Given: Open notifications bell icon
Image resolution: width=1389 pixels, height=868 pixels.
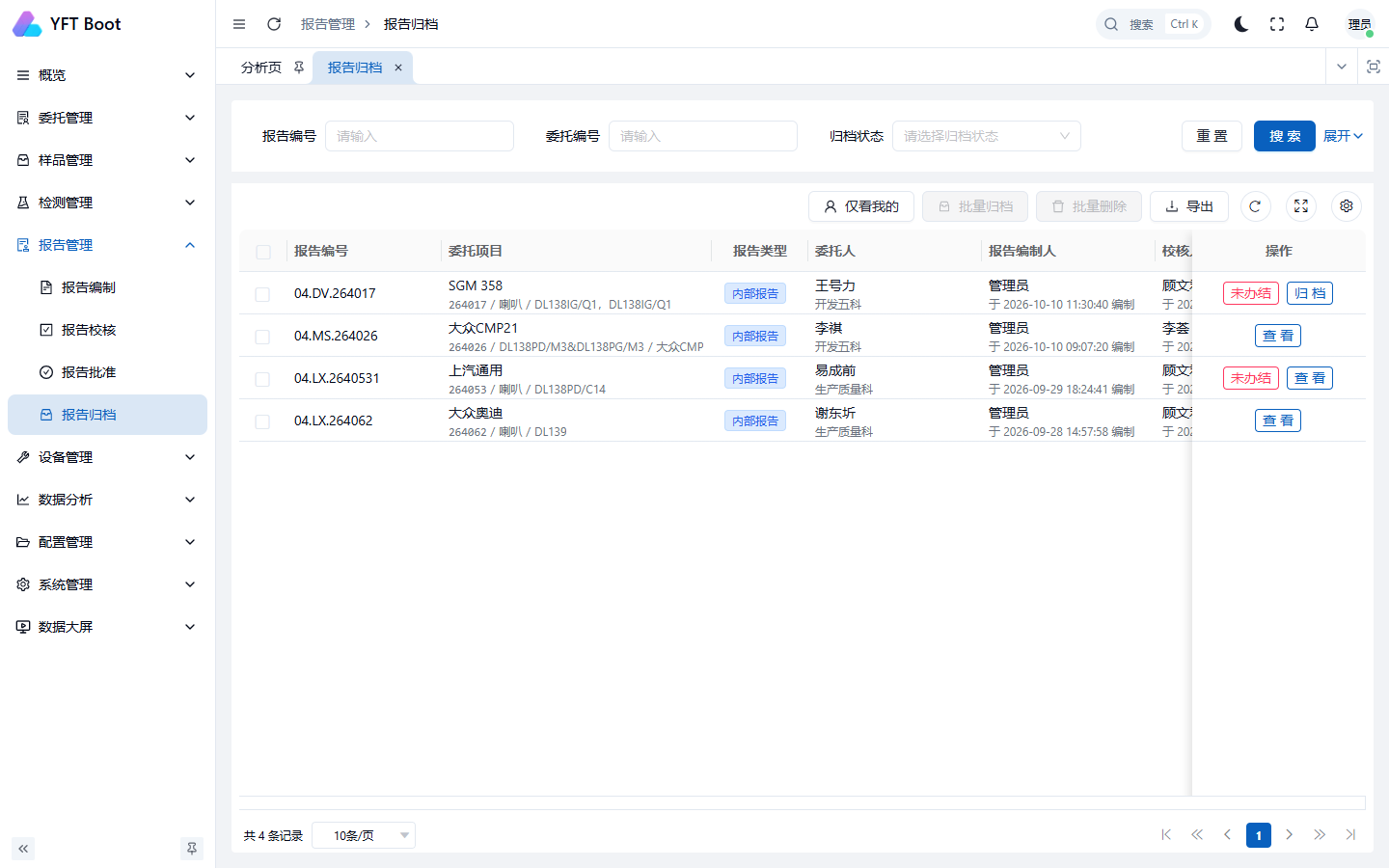Looking at the screenshot, I should tap(1312, 24).
